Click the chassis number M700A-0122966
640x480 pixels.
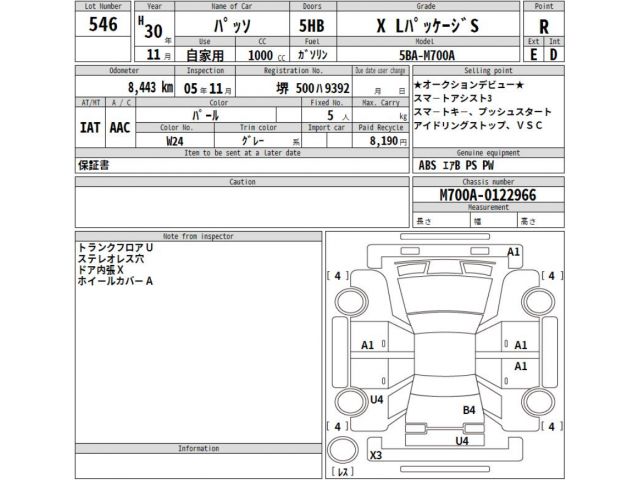[x=488, y=195]
